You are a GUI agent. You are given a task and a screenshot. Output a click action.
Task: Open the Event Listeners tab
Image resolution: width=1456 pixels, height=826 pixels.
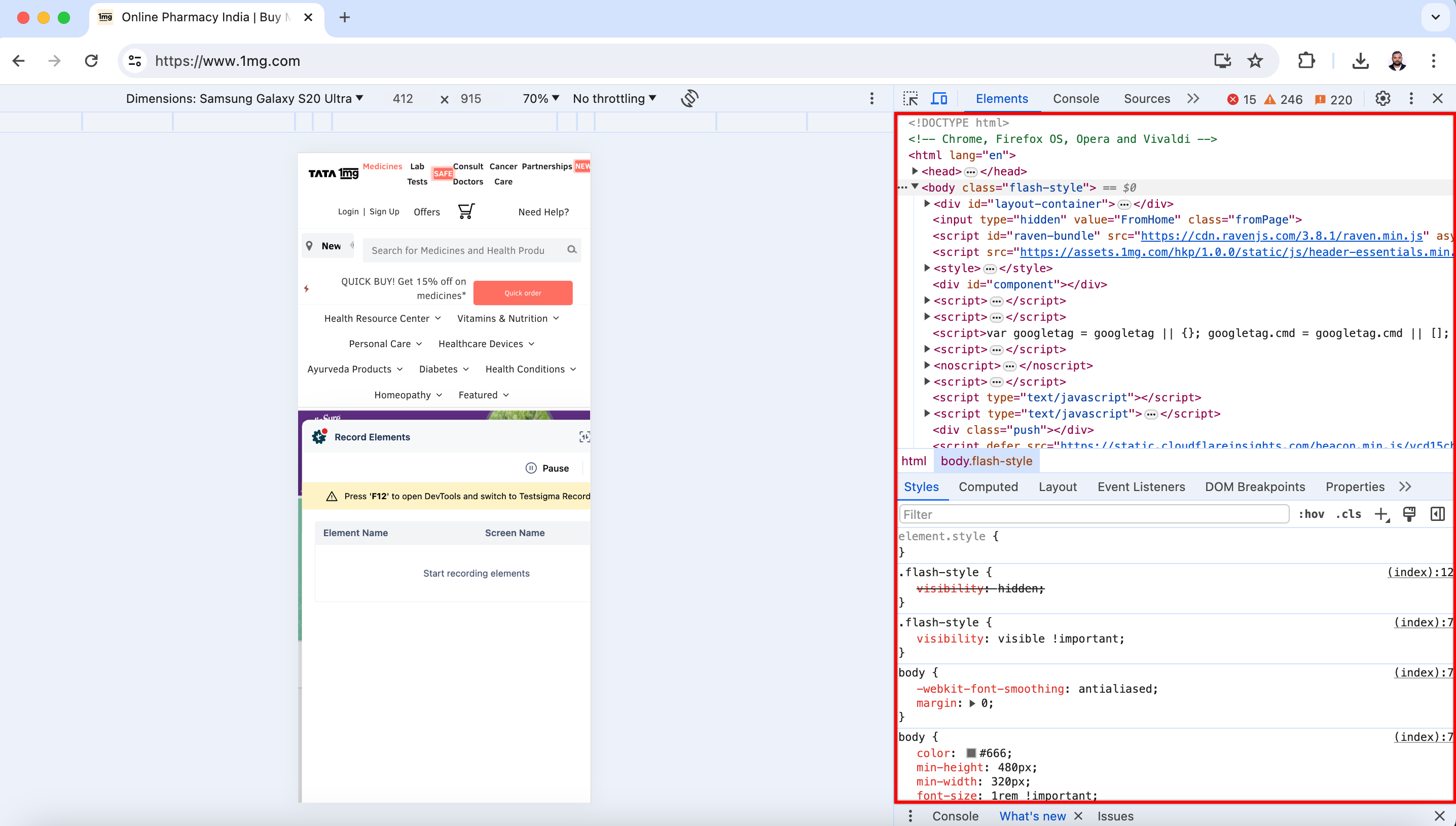click(x=1141, y=487)
